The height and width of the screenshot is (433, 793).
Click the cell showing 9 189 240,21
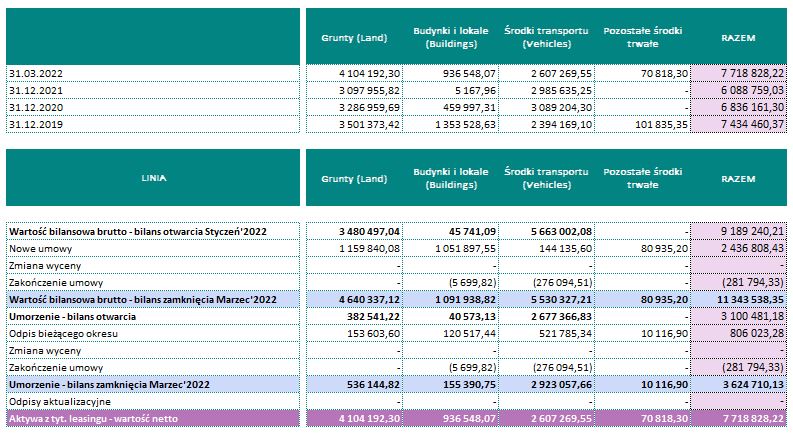[x=745, y=231]
